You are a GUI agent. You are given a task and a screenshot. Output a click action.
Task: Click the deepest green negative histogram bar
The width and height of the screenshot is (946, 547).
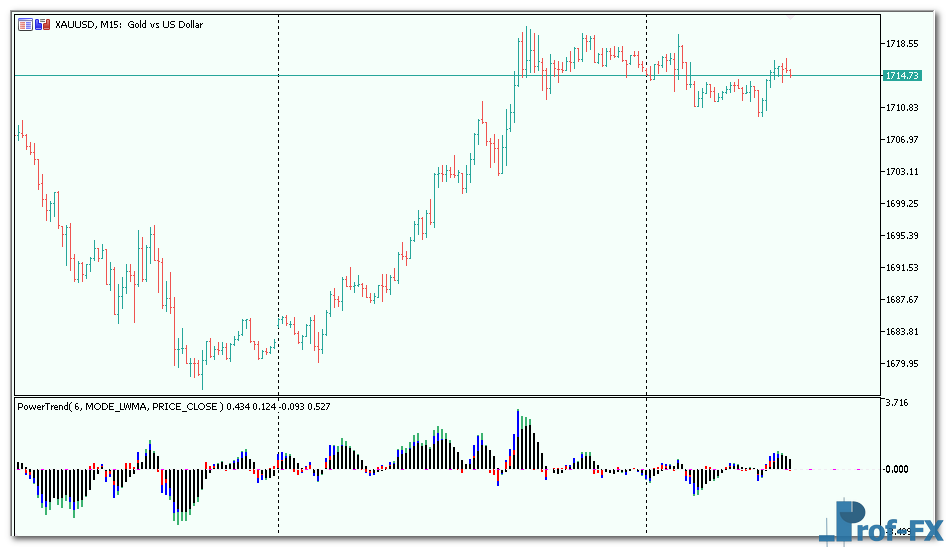[180, 516]
